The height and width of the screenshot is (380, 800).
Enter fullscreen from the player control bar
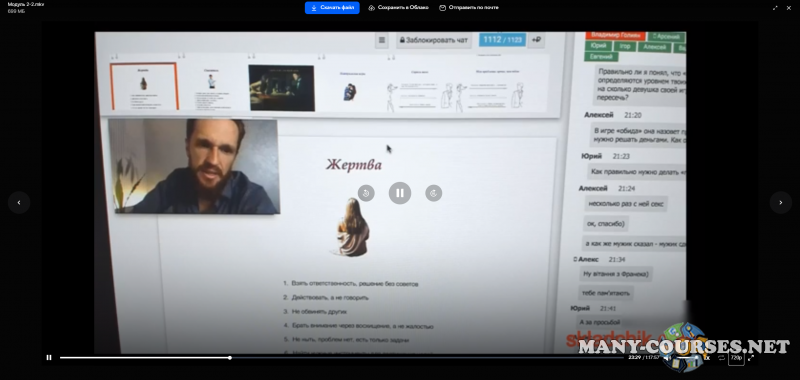pyautogui.click(x=751, y=358)
